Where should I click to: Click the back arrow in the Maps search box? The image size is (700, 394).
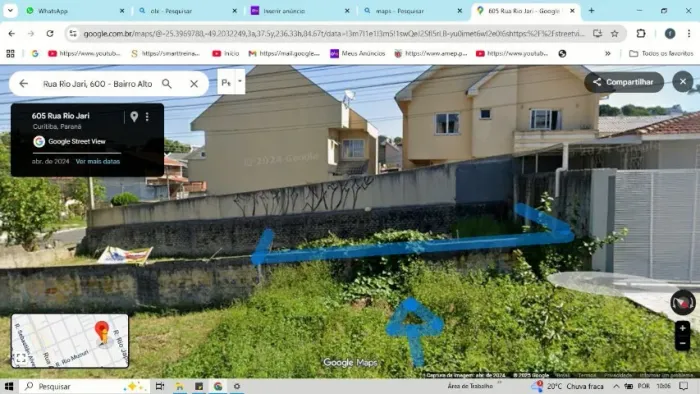[x=24, y=83]
